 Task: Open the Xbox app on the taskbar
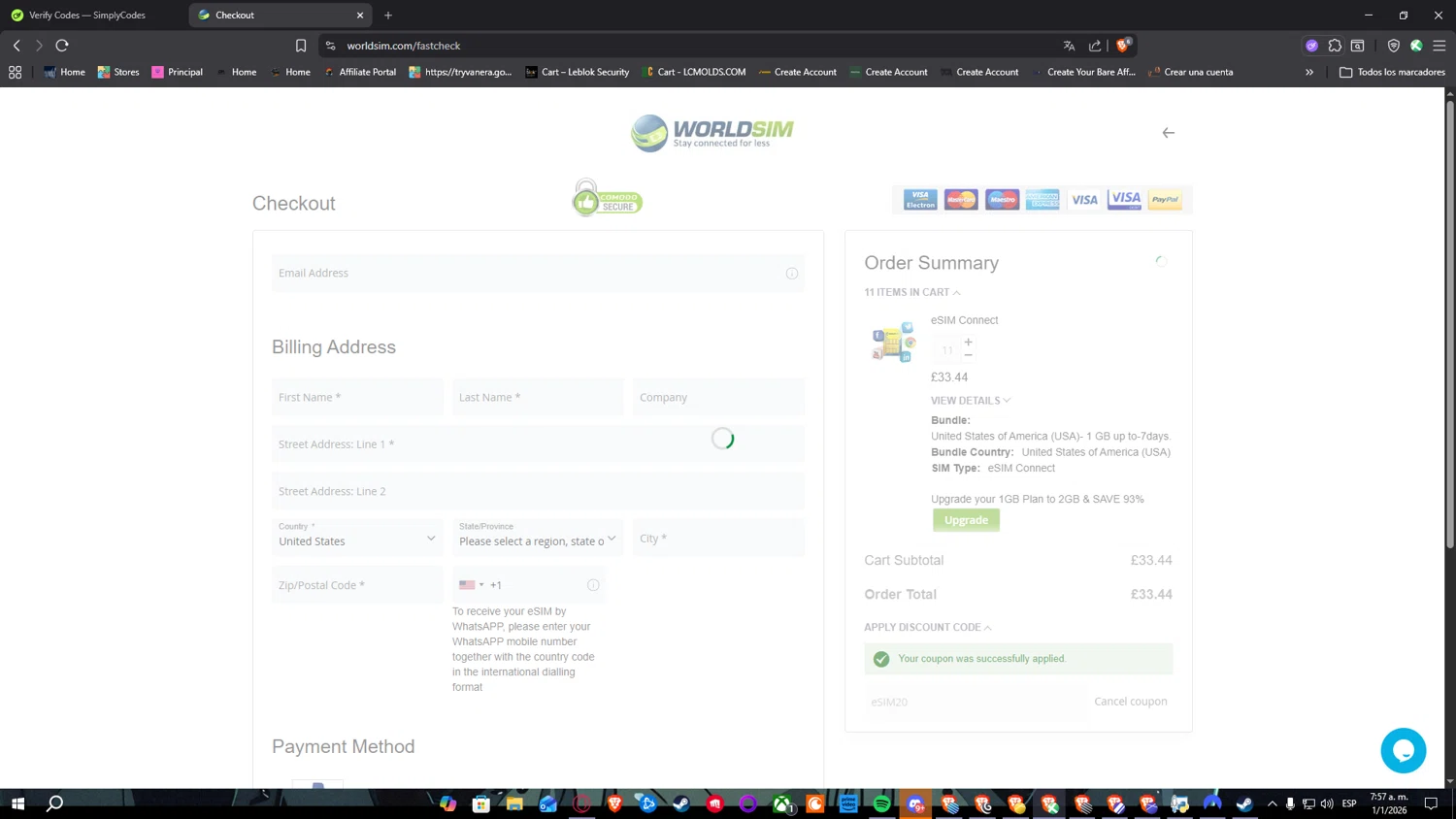pos(782,803)
